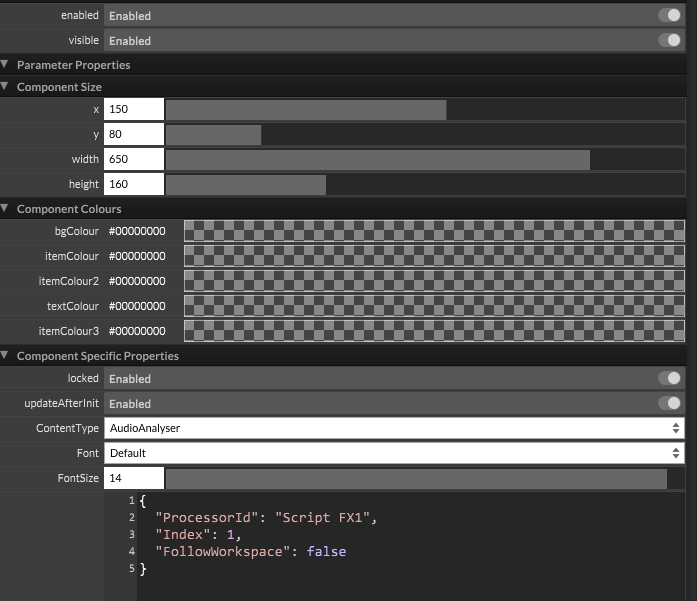Toggle the visible property switch

(669, 41)
